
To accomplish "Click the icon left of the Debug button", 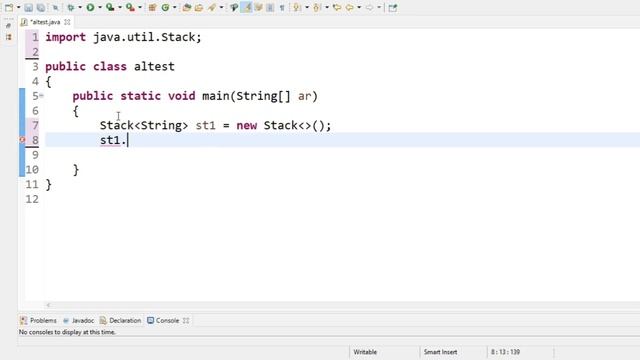I will pos(56,7).
